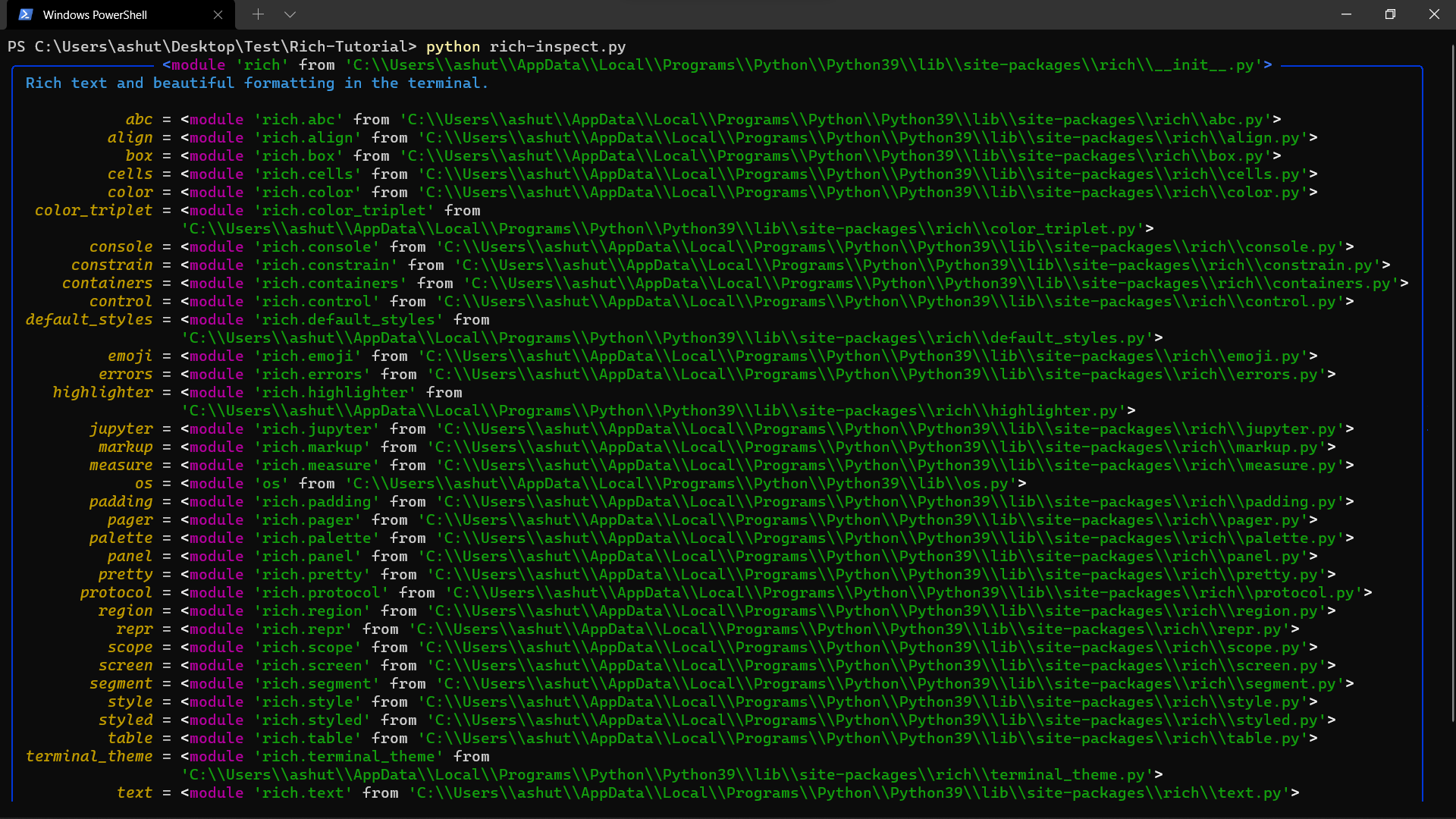Image resolution: width=1456 pixels, height=819 pixels.
Task: Click the 'align' attribute name
Action: [x=130, y=138]
